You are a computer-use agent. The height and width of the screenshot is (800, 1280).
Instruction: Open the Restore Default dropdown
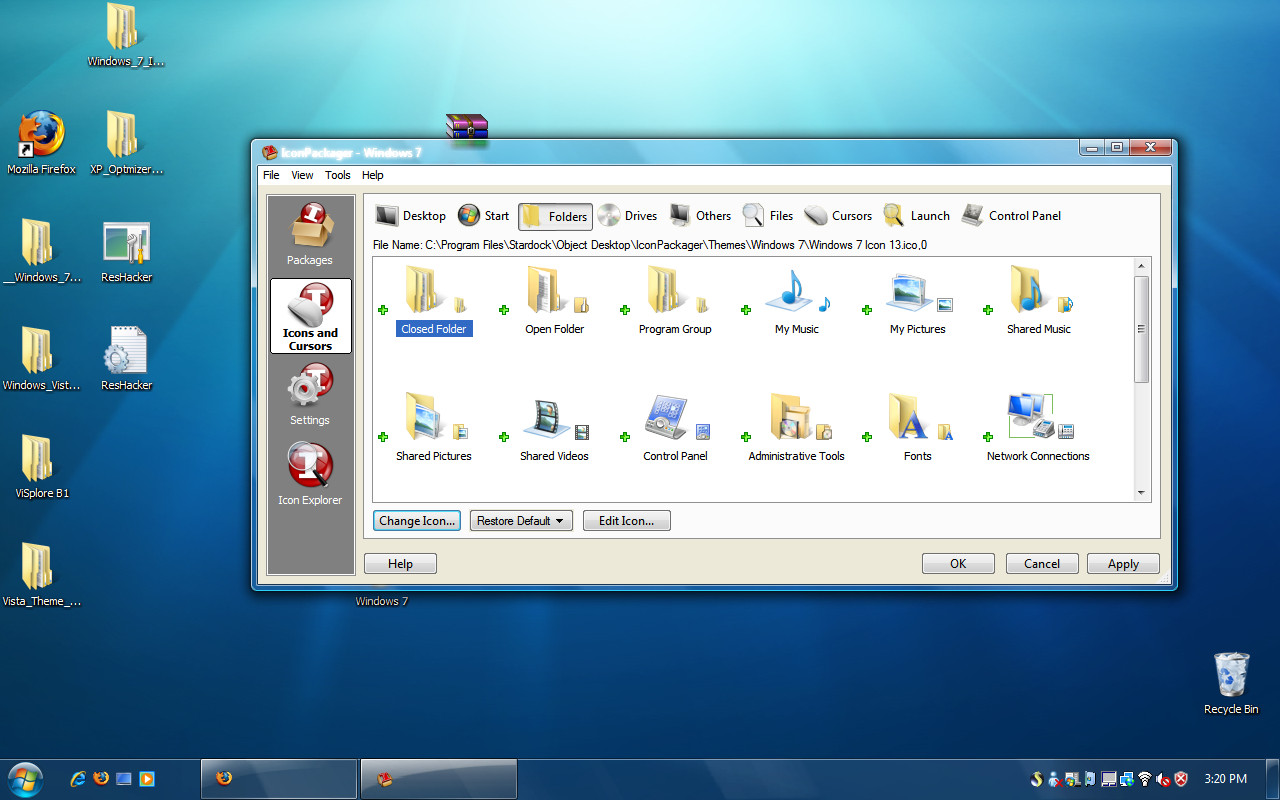521,521
